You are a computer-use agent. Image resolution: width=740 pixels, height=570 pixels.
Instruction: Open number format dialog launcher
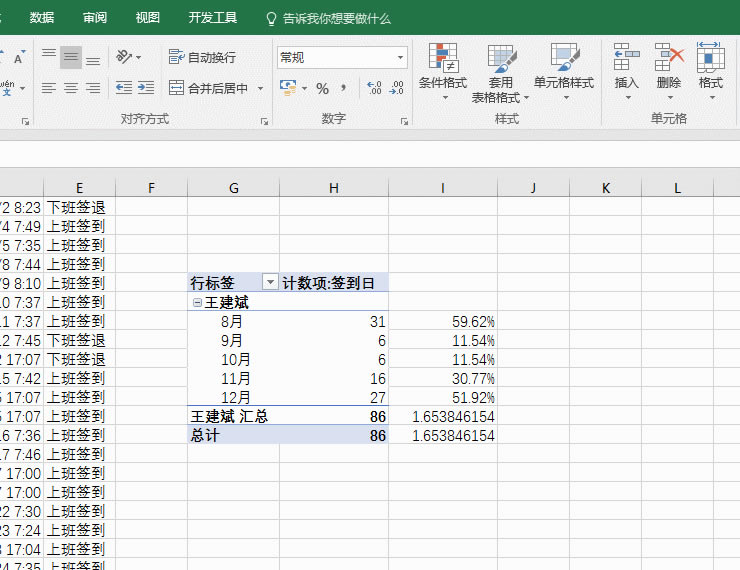(x=404, y=122)
